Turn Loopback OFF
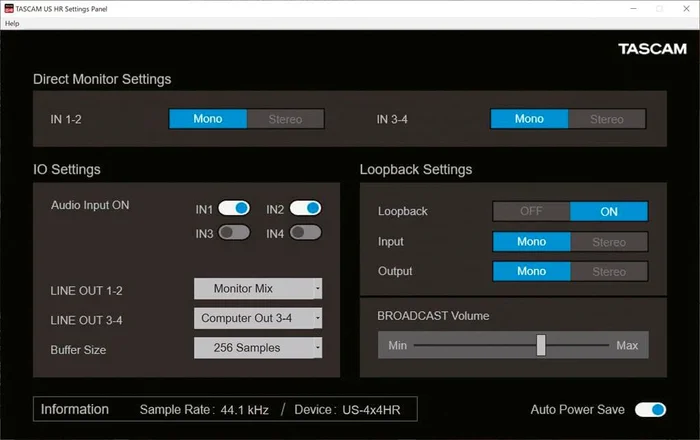700x440 pixels. 531,211
